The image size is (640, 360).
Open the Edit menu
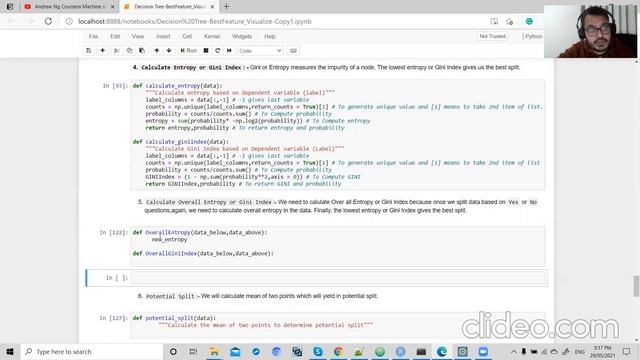[115, 36]
